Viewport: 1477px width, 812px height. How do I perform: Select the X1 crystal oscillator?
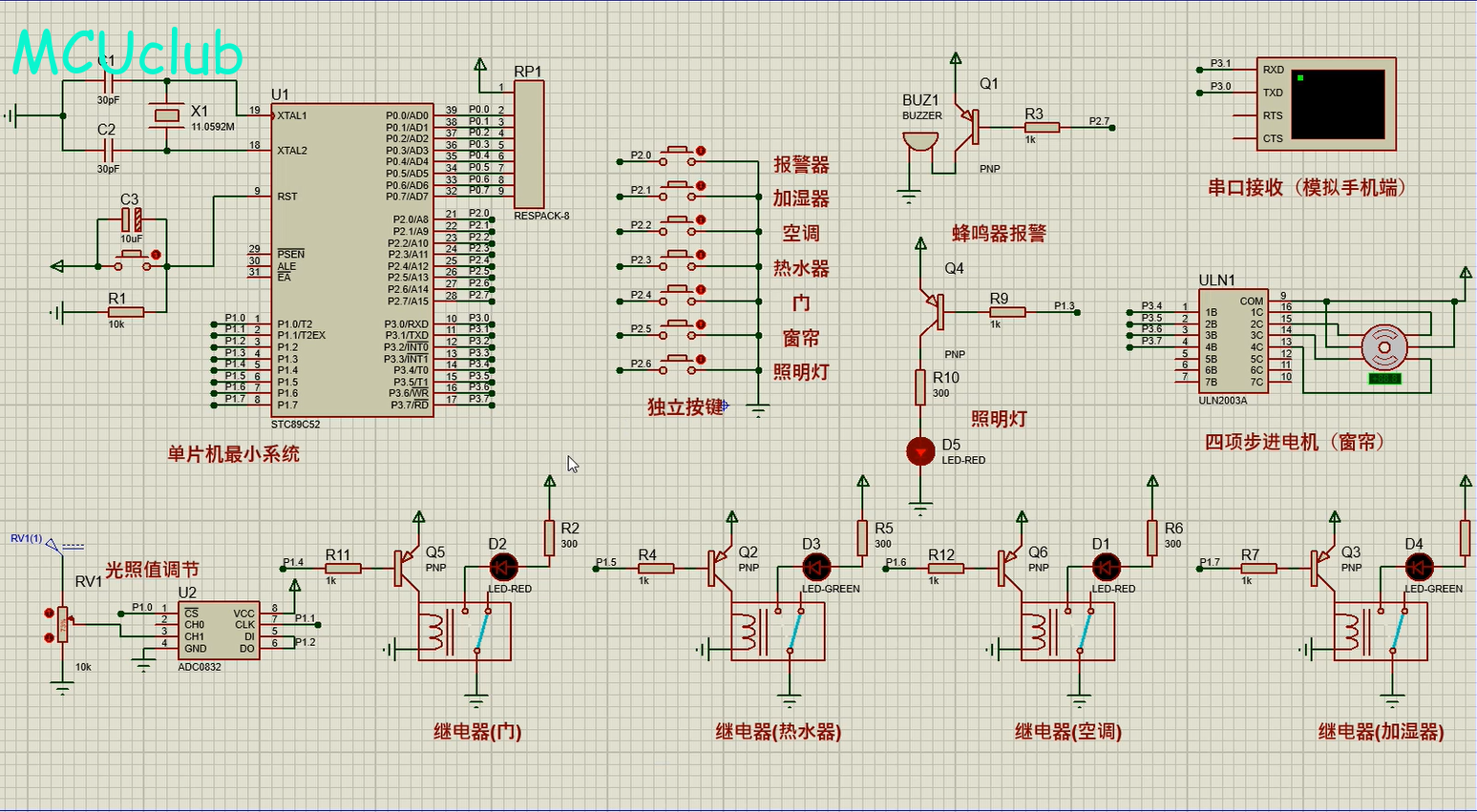pyautogui.click(x=167, y=116)
